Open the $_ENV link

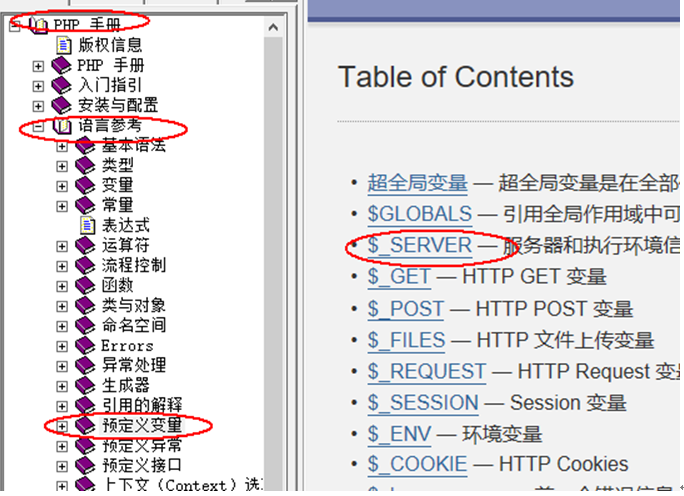point(399,434)
